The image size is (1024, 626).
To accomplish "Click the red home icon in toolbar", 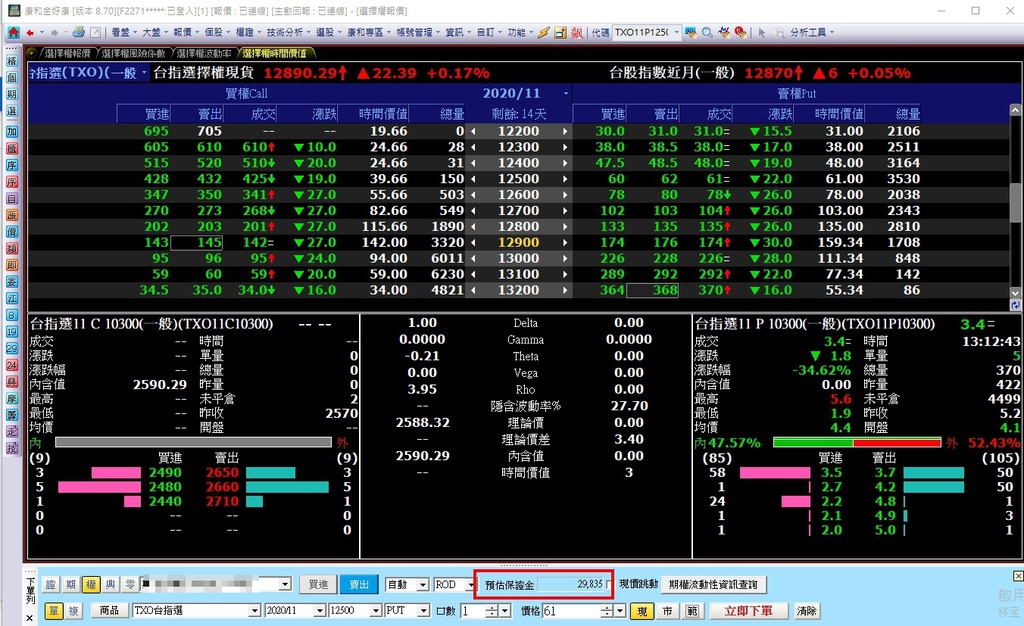I will point(14,32).
